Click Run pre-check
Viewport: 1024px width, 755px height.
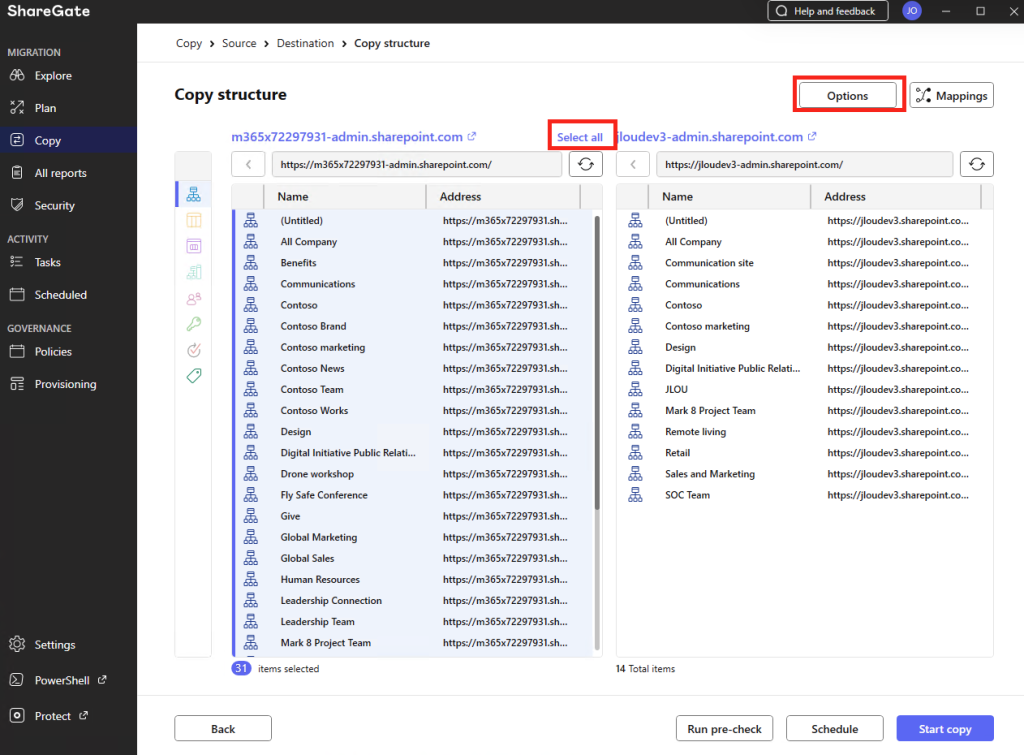coord(724,728)
